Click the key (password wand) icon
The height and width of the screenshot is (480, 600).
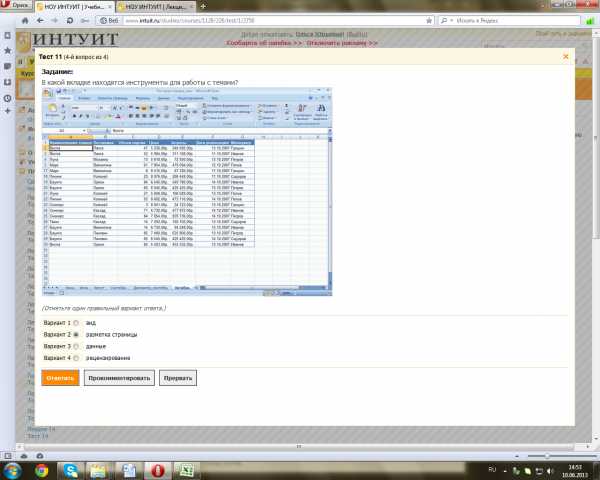85,20
